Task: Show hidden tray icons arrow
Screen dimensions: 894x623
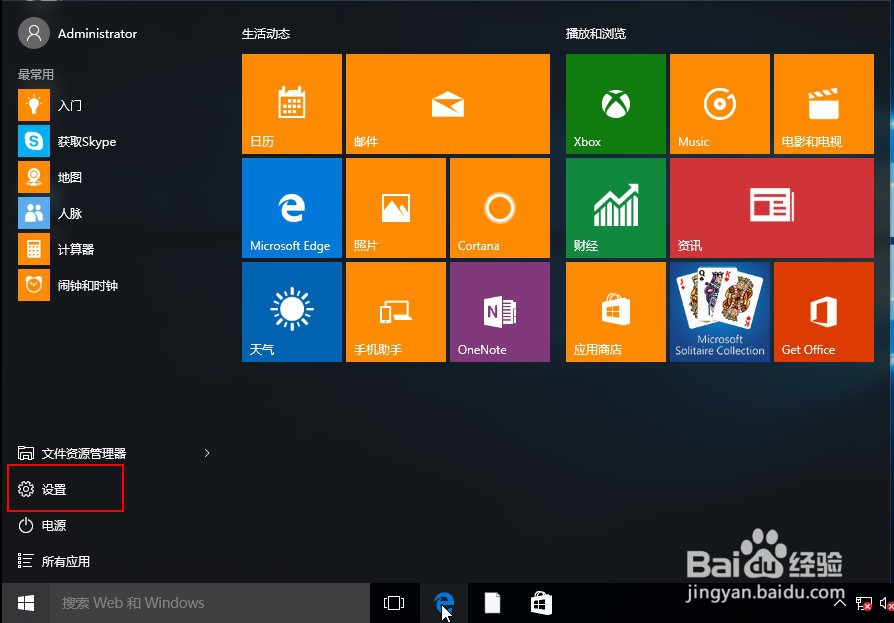Action: pos(839,602)
